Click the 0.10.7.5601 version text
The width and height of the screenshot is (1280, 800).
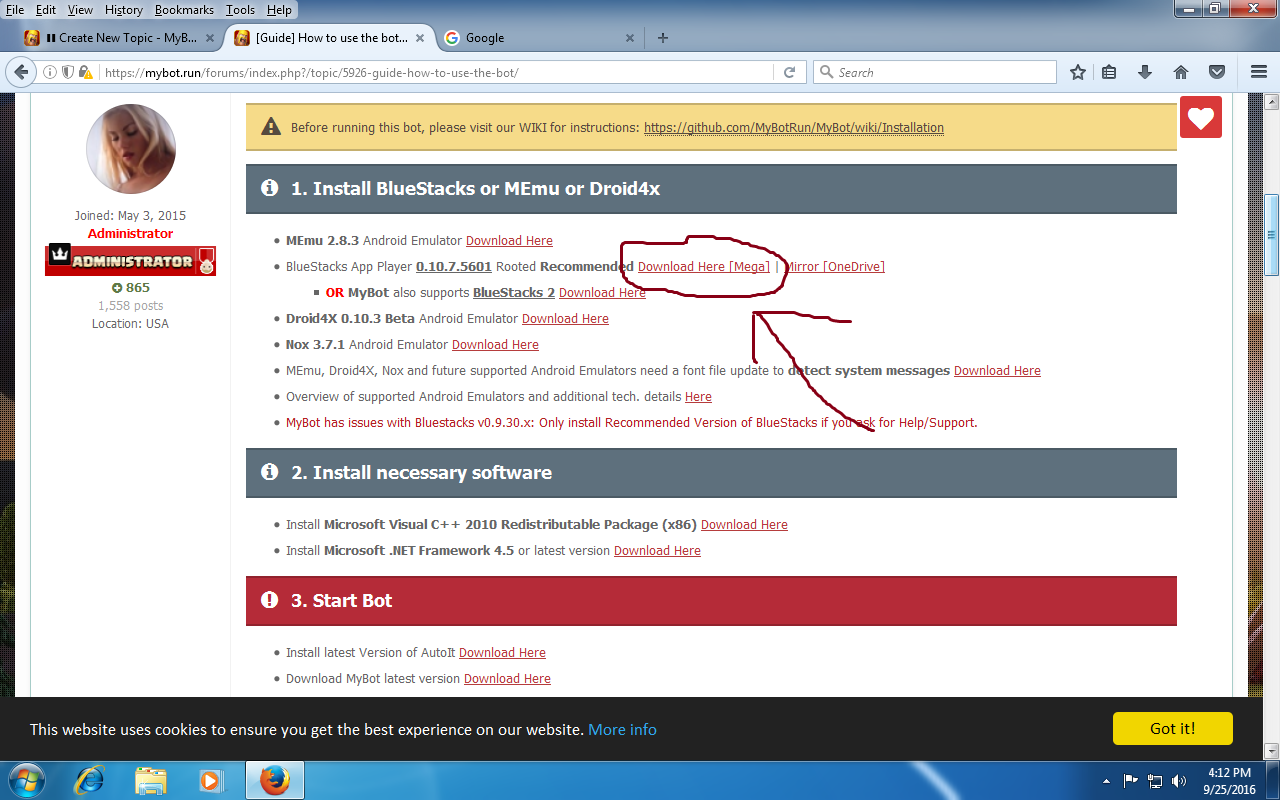pos(454,267)
